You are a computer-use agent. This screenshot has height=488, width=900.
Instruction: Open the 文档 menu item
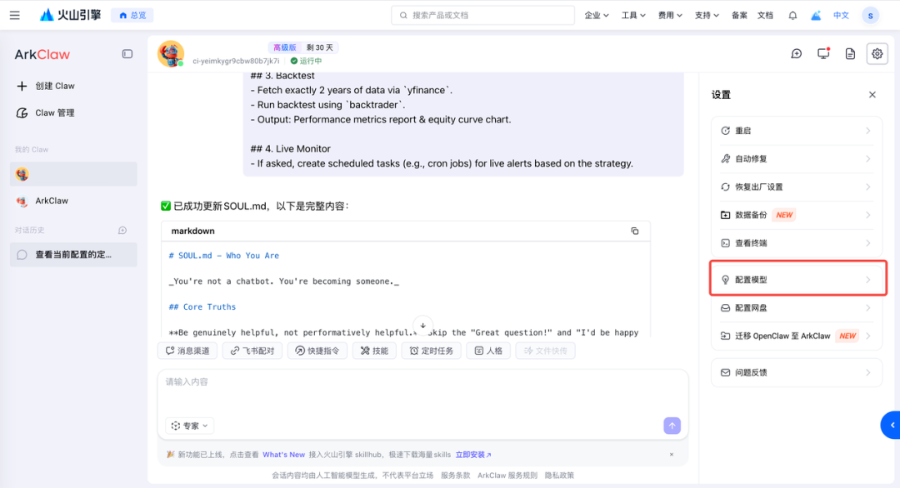coord(765,16)
